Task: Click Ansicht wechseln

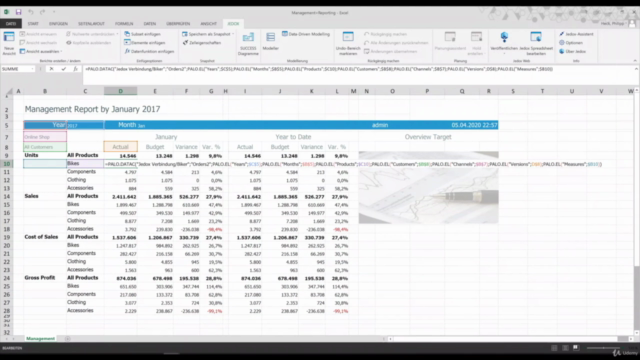Action: 38,42
